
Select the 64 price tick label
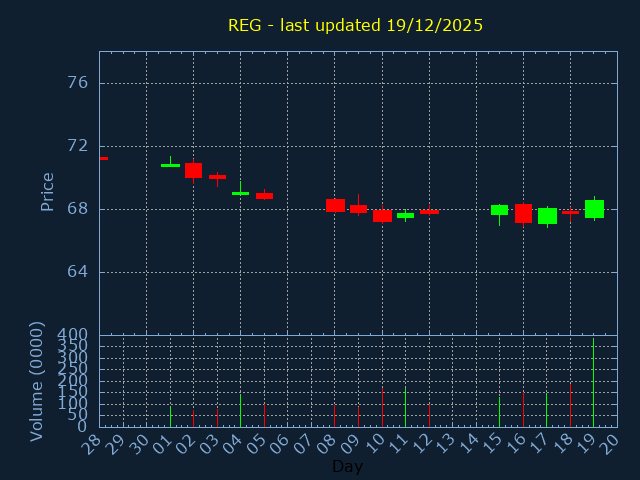[77, 272]
